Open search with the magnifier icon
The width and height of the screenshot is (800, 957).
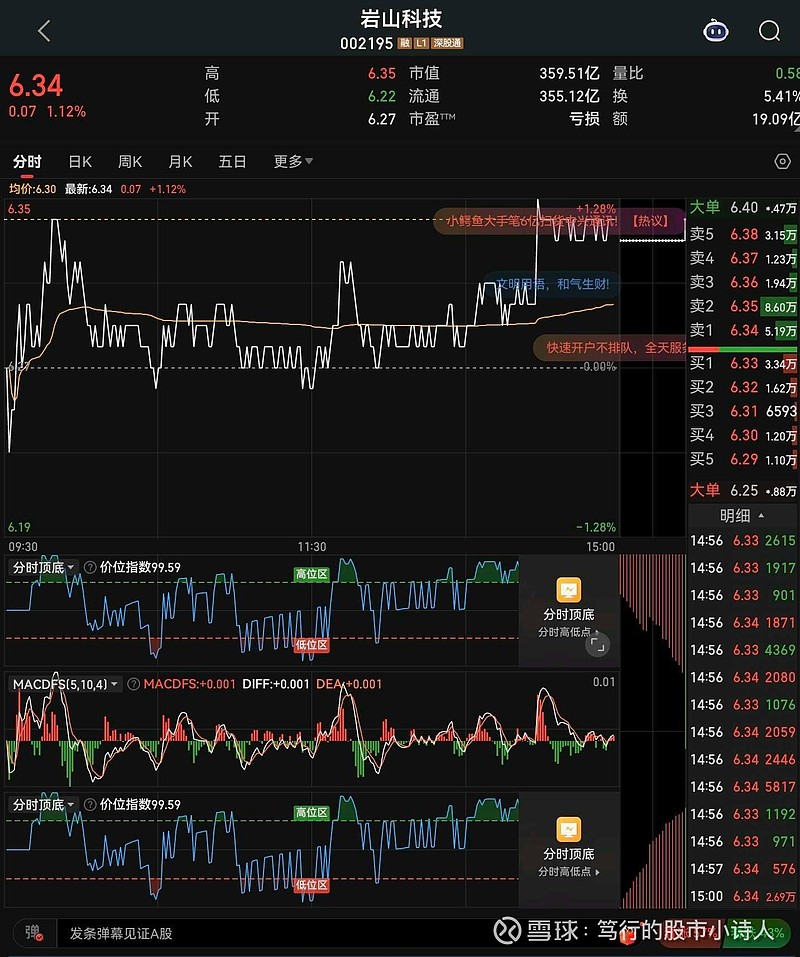[x=769, y=31]
